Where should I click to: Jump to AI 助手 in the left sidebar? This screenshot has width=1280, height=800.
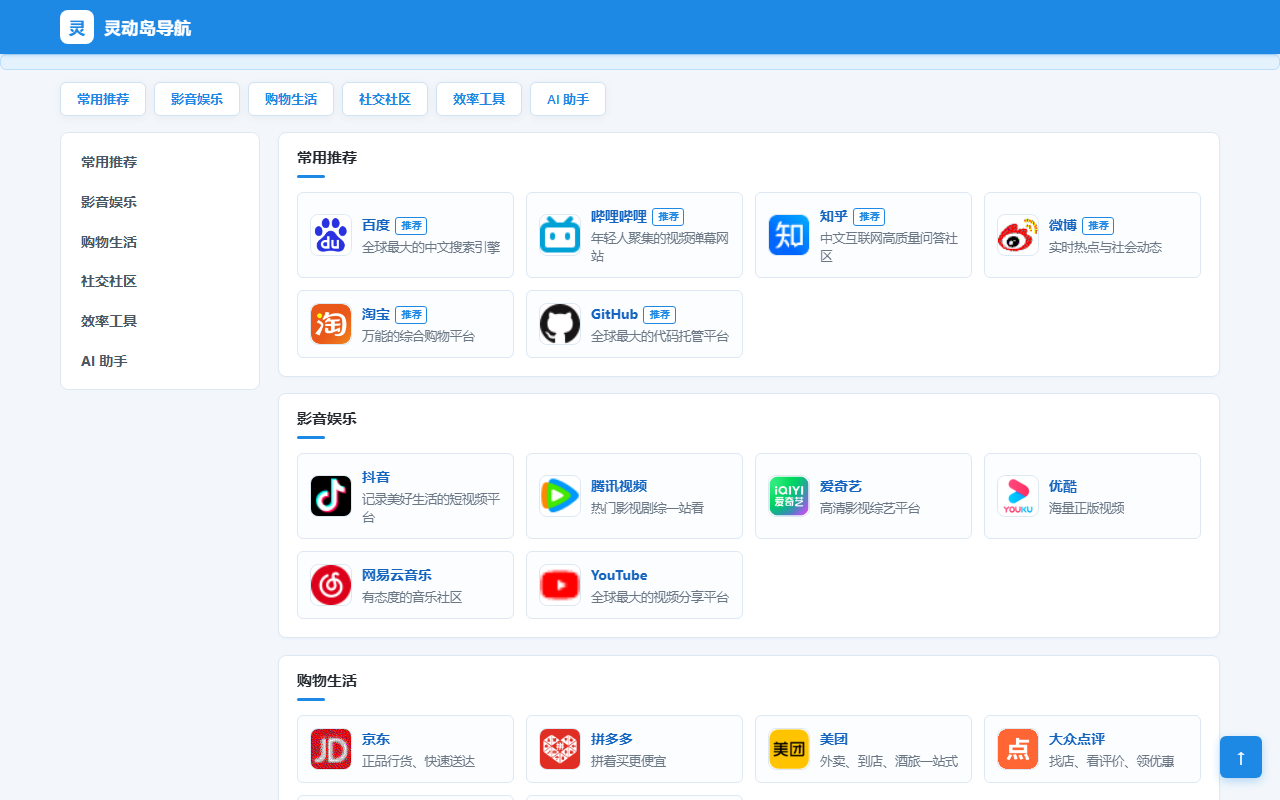160,361
